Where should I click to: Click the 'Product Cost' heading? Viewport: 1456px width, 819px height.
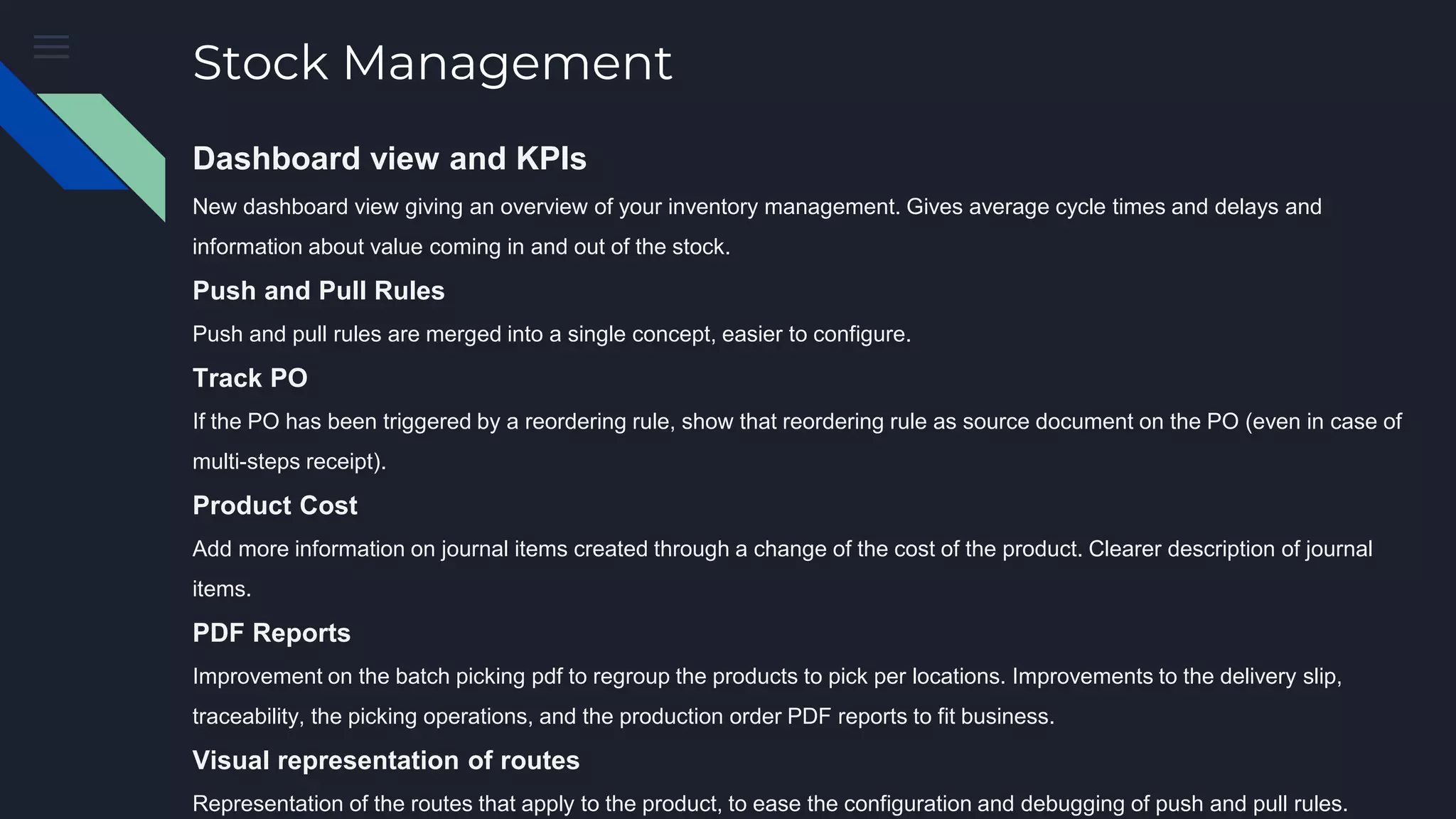click(x=275, y=505)
